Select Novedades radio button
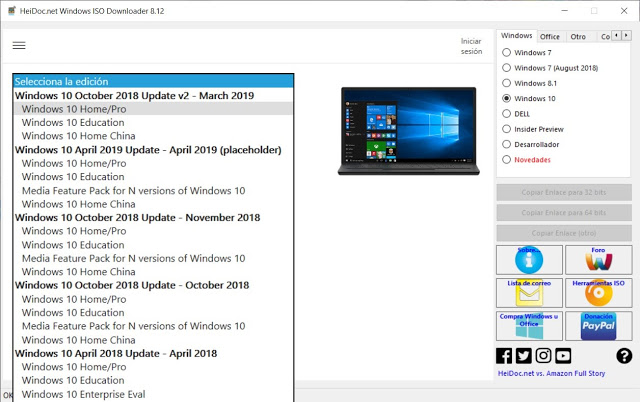640x402 pixels. pyautogui.click(x=507, y=160)
